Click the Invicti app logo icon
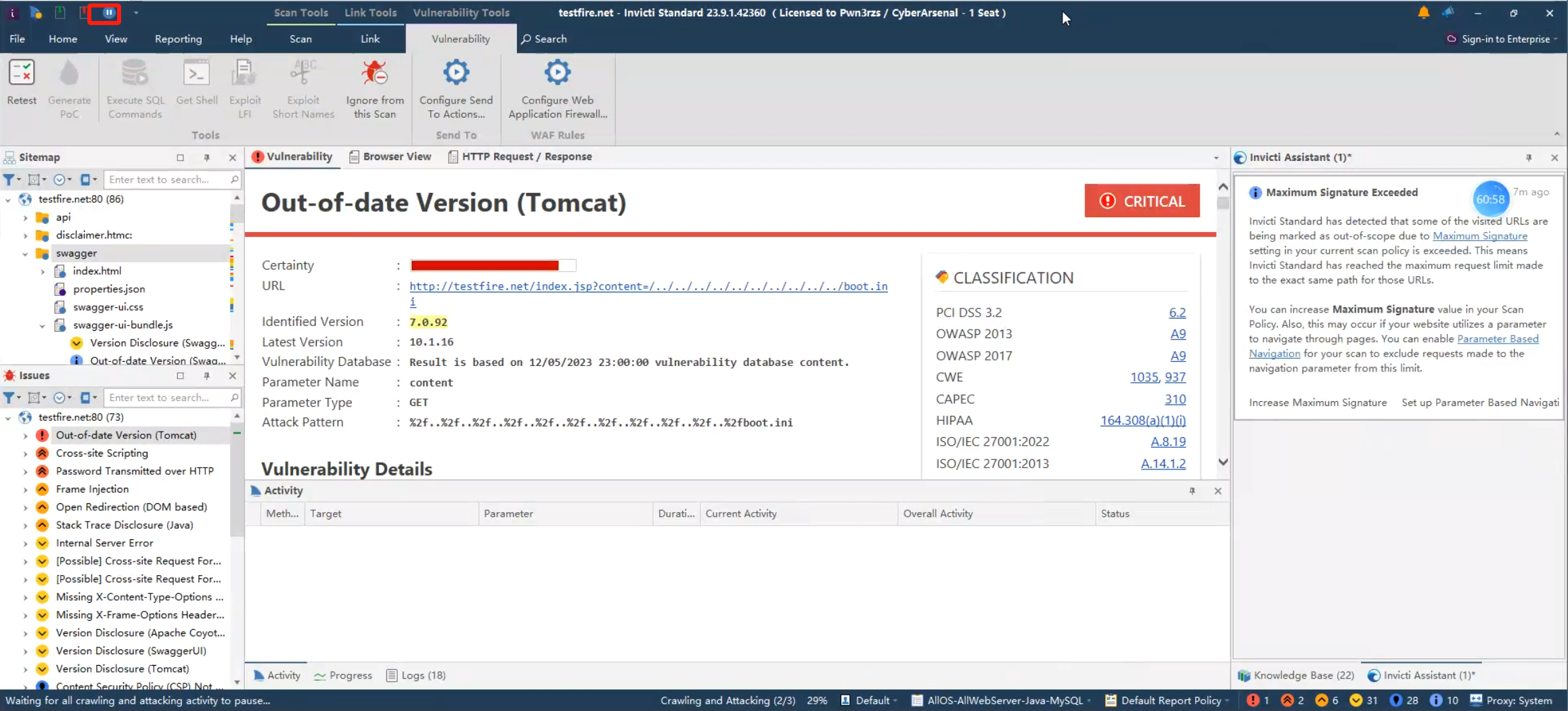1568x711 pixels. tap(12, 12)
